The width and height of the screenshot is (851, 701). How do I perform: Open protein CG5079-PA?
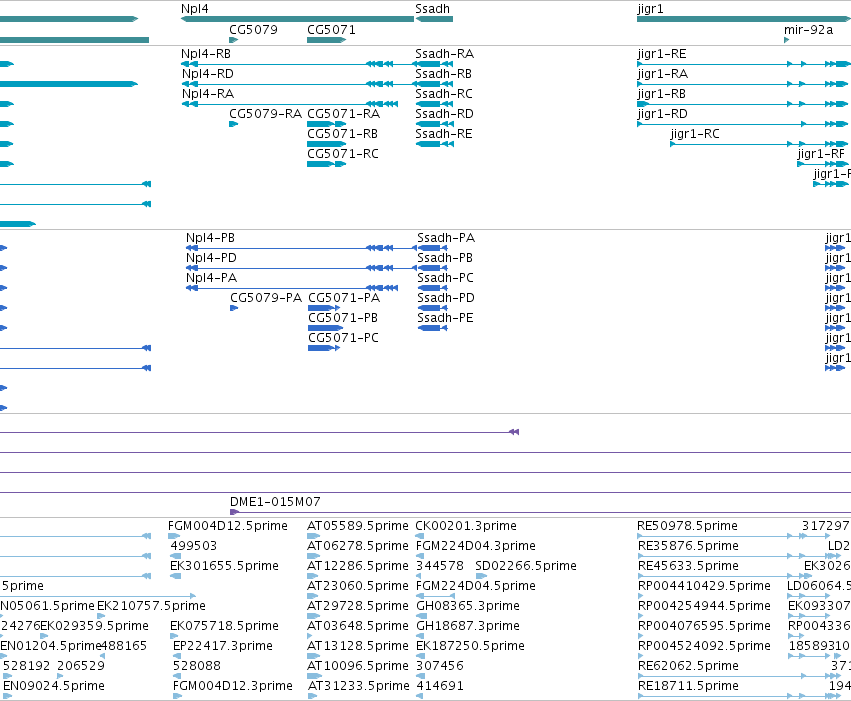click(x=265, y=298)
